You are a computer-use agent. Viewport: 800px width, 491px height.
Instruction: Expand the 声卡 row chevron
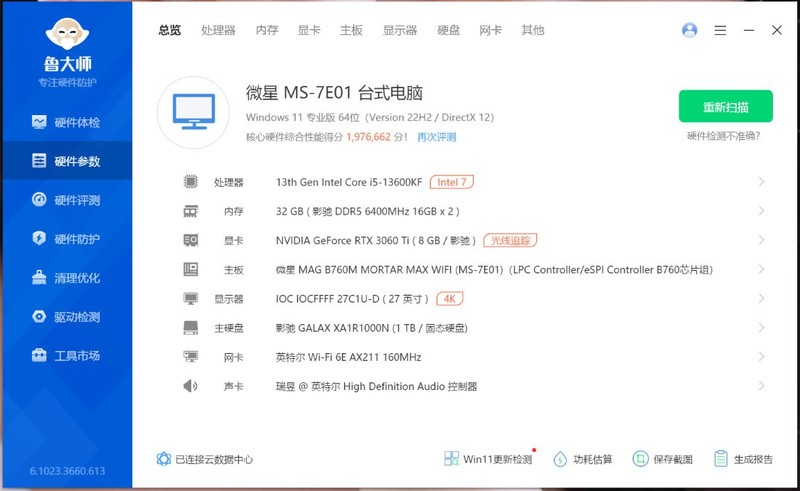(x=761, y=385)
